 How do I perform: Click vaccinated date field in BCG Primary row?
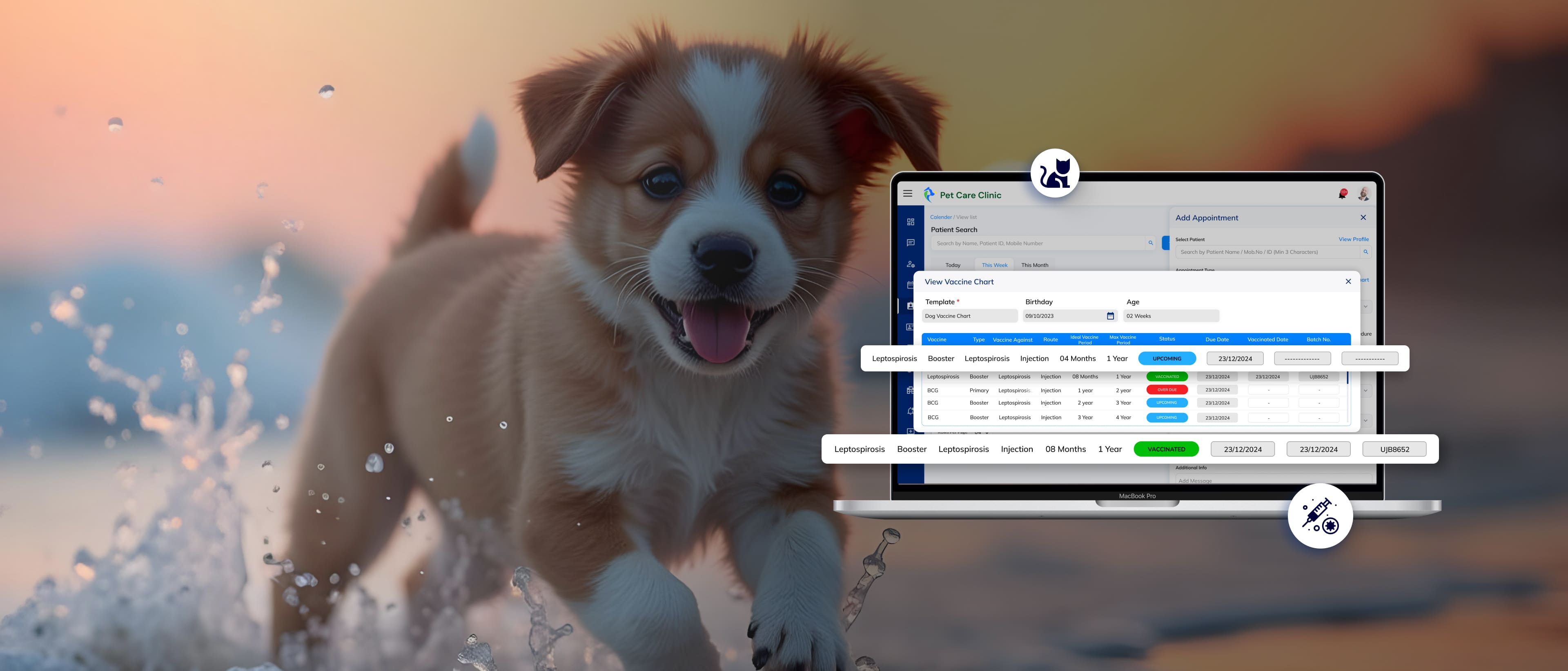point(1269,390)
